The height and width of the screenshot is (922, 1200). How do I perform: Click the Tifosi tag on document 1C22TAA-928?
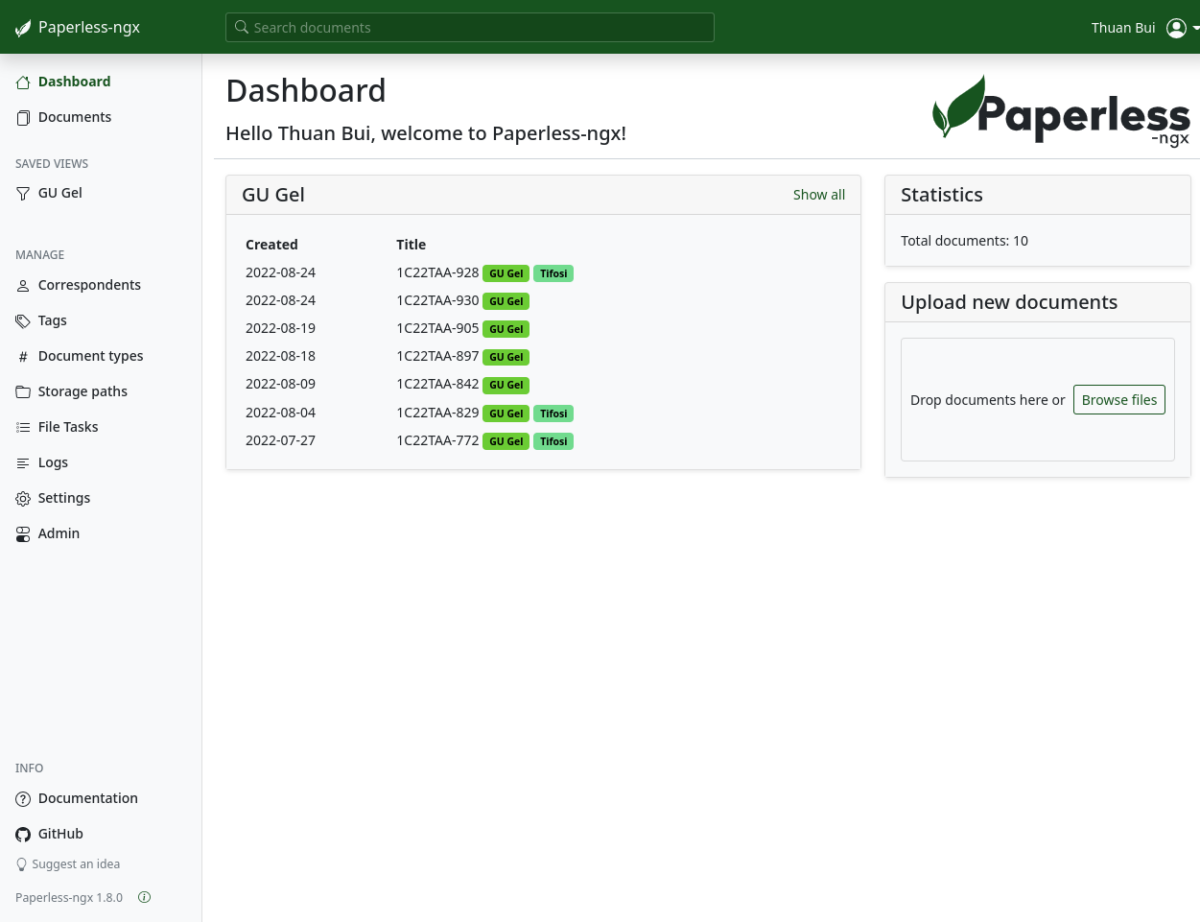(553, 272)
